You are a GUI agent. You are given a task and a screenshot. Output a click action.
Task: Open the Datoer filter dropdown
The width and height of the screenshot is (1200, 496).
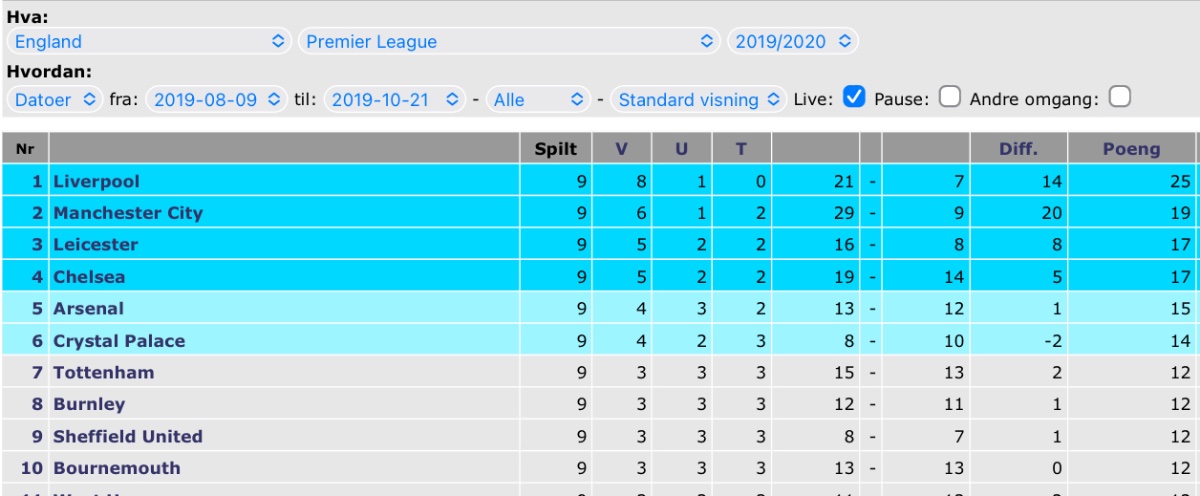click(54, 99)
